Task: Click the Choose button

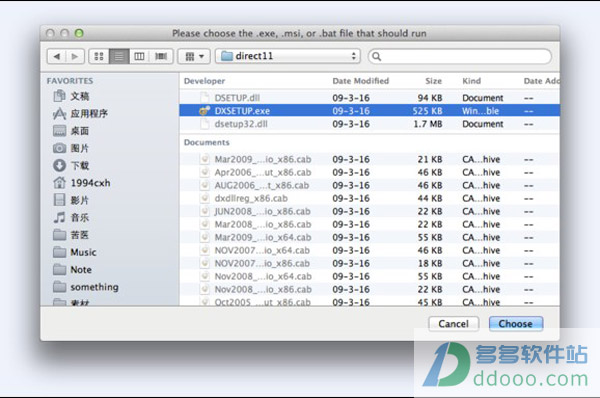Action: (515, 324)
